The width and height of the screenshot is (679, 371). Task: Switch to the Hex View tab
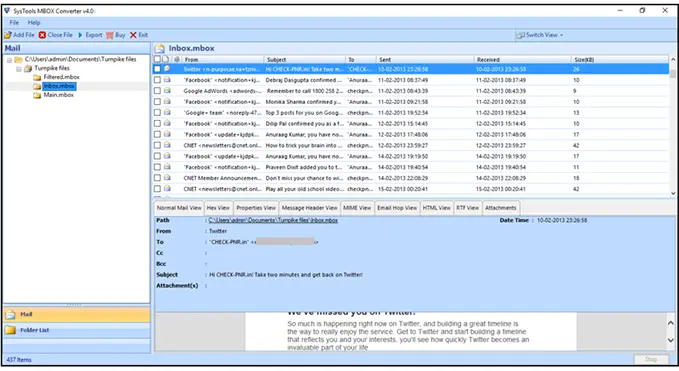click(x=218, y=208)
